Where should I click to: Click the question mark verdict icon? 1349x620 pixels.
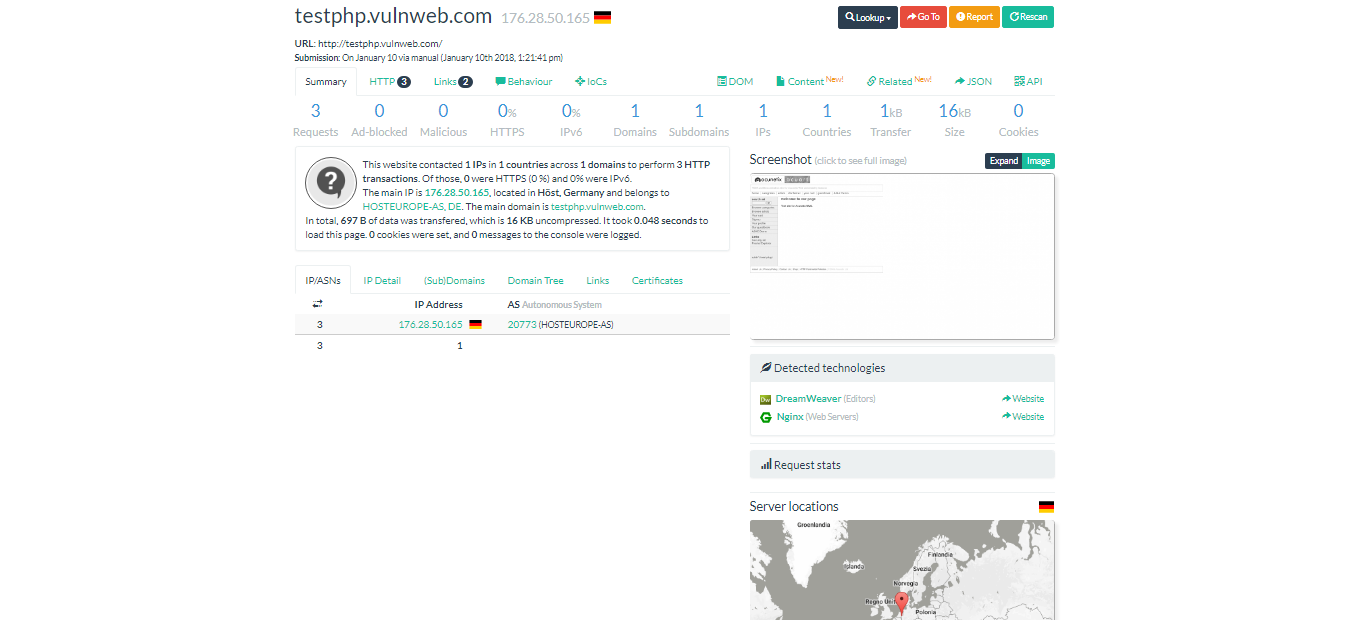[x=331, y=181]
